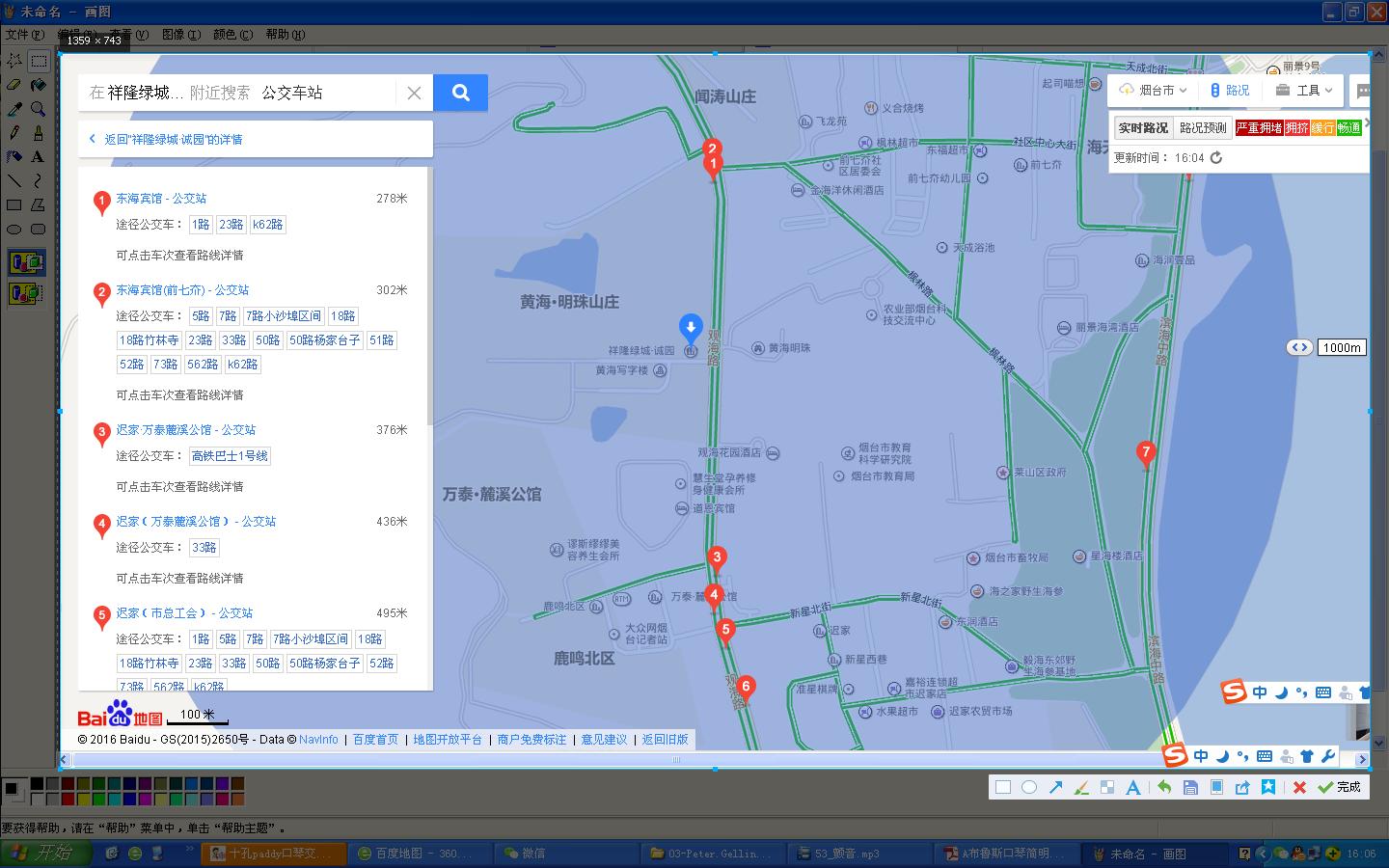1389x868 pixels.
Task: Open result 东海宾馆(前七夼) - 公交站
Action: coord(182,289)
